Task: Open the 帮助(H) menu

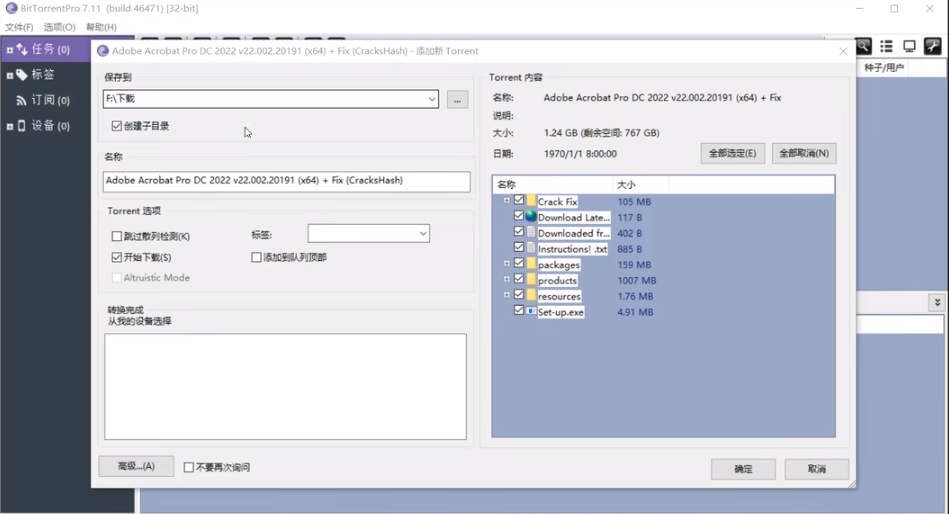Action: click(101, 27)
